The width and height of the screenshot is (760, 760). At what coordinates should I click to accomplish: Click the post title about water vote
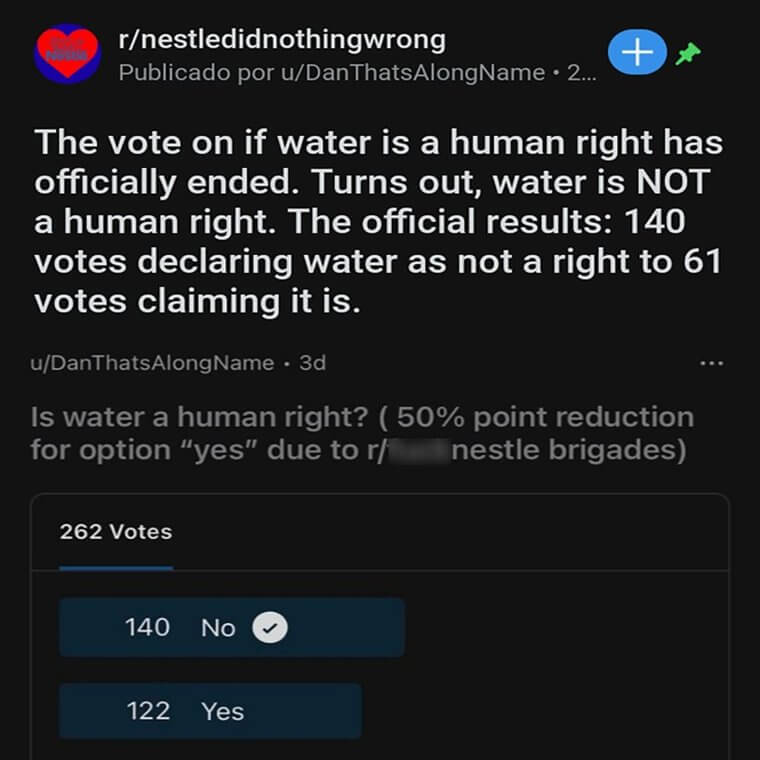point(379,222)
